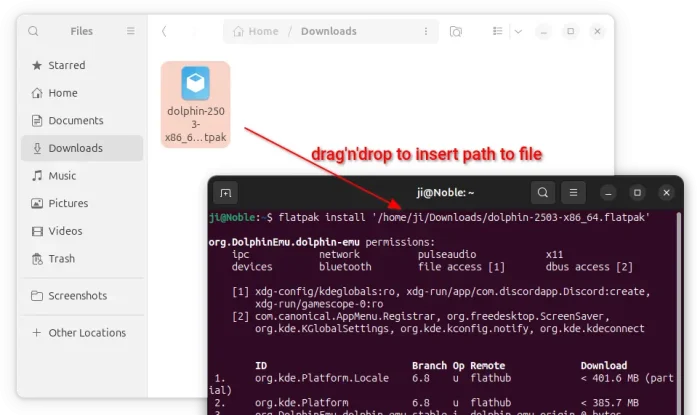
Task: Click 'Files' title in sidebar header
Action: [x=82, y=31]
